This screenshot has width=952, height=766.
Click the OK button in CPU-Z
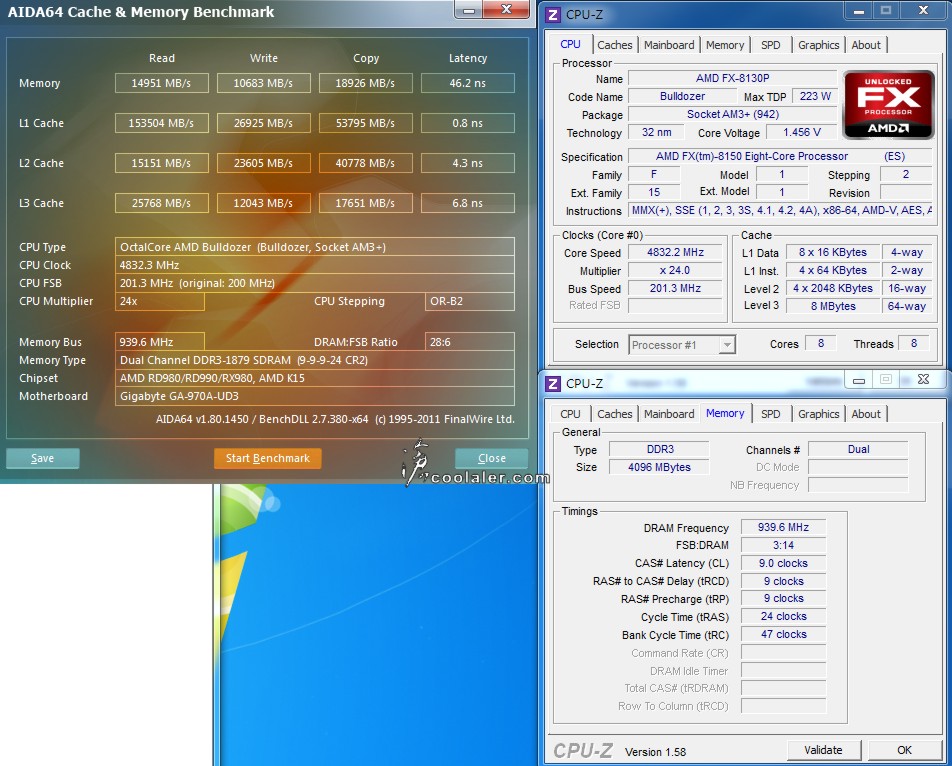[x=904, y=750]
